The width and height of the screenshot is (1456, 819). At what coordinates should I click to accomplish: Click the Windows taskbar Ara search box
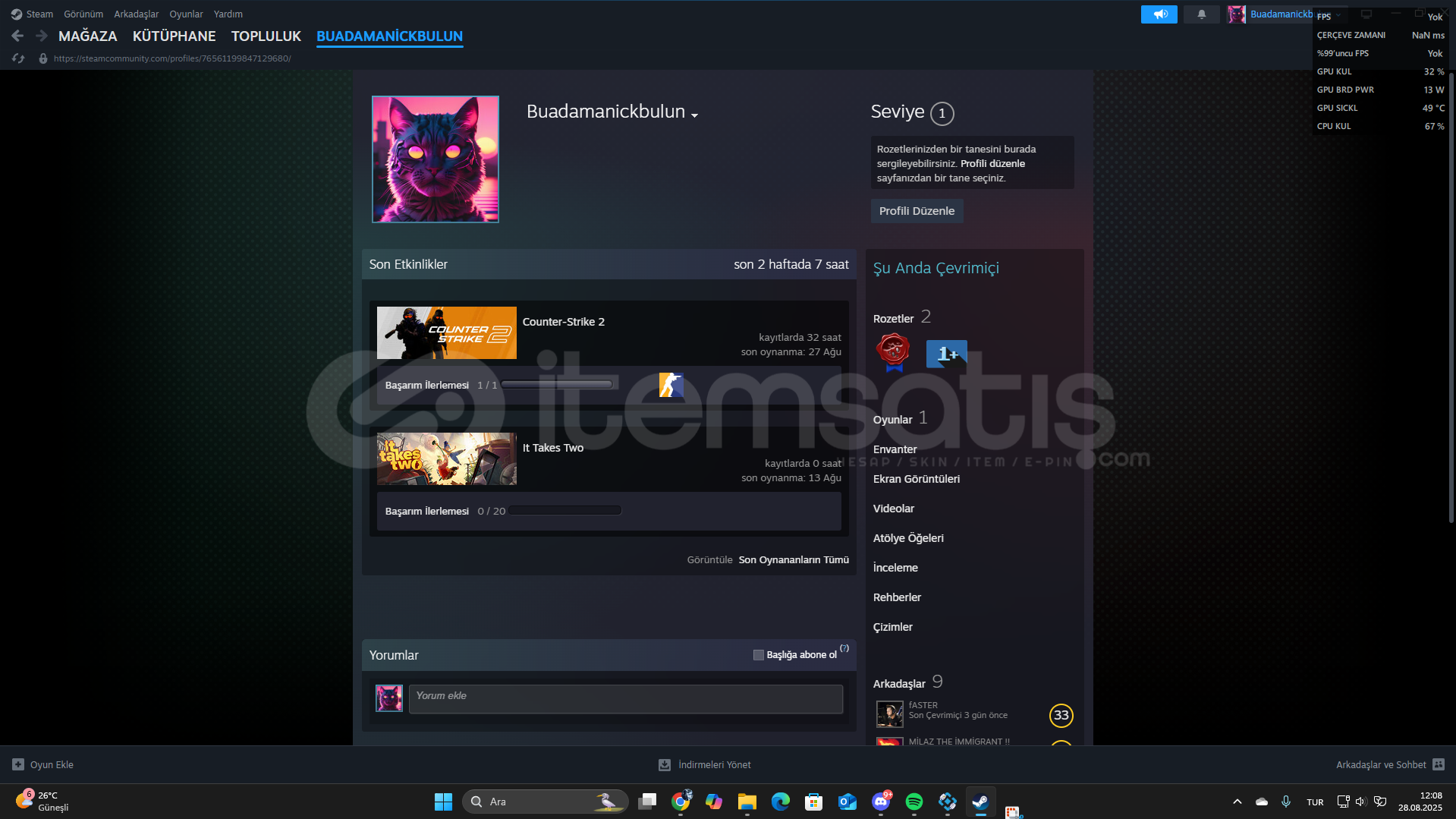pos(546,802)
